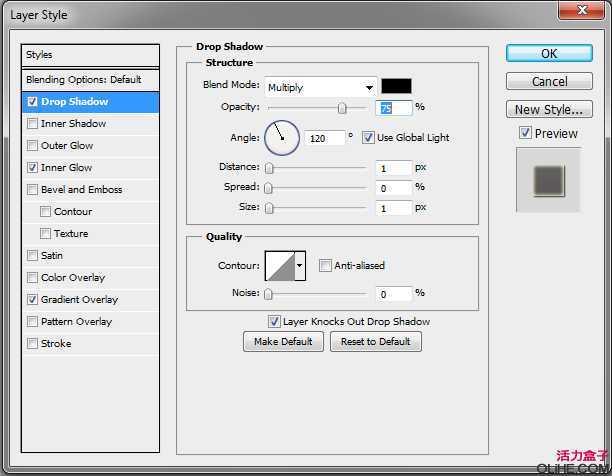
Task: Click the Opacity value field
Action: pyautogui.click(x=394, y=108)
